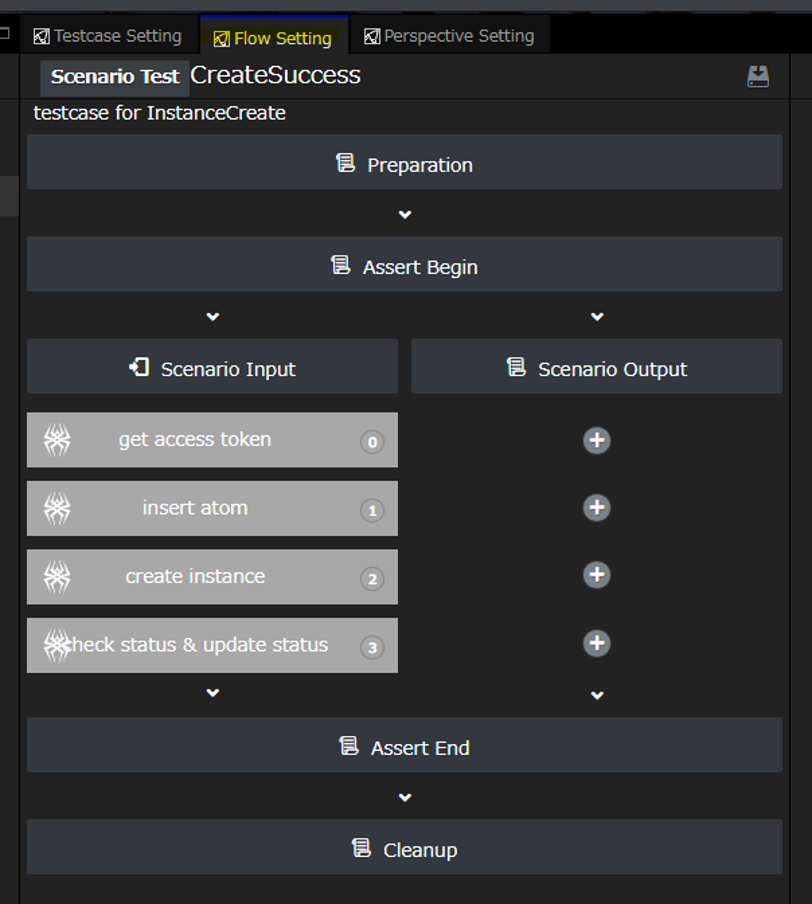Image resolution: width=812 pixels, height=904 pixels.
Task: Expand chevron above Scenario Output
Action: 597,317
